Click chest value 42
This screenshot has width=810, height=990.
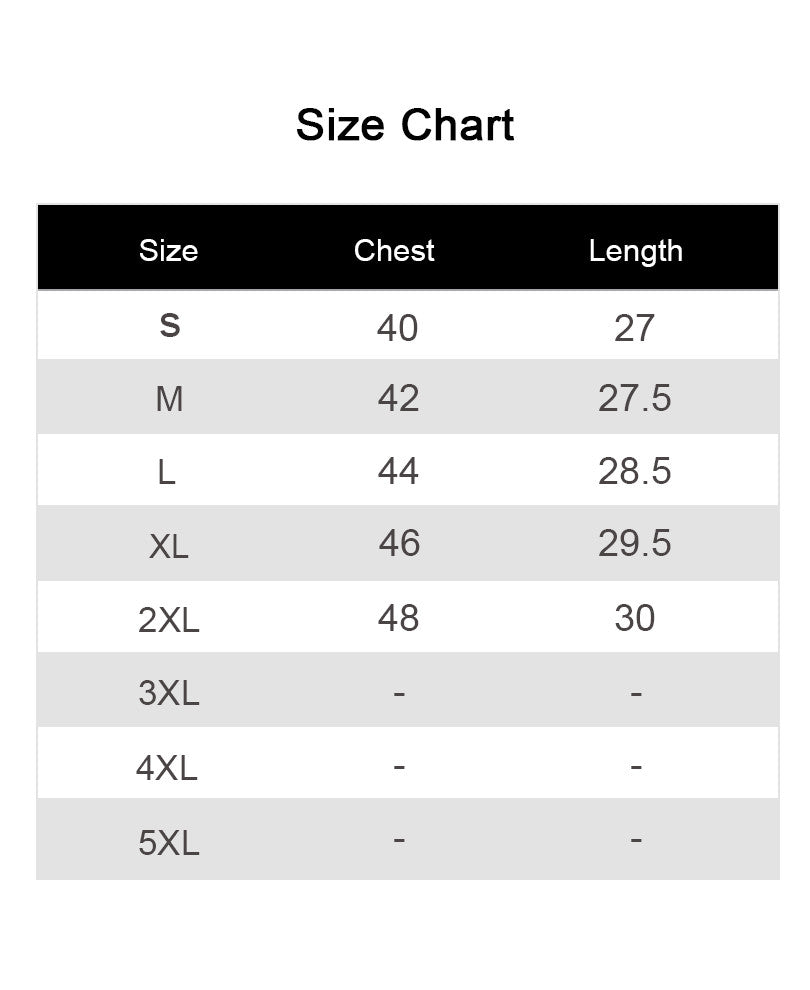point(398,398)
